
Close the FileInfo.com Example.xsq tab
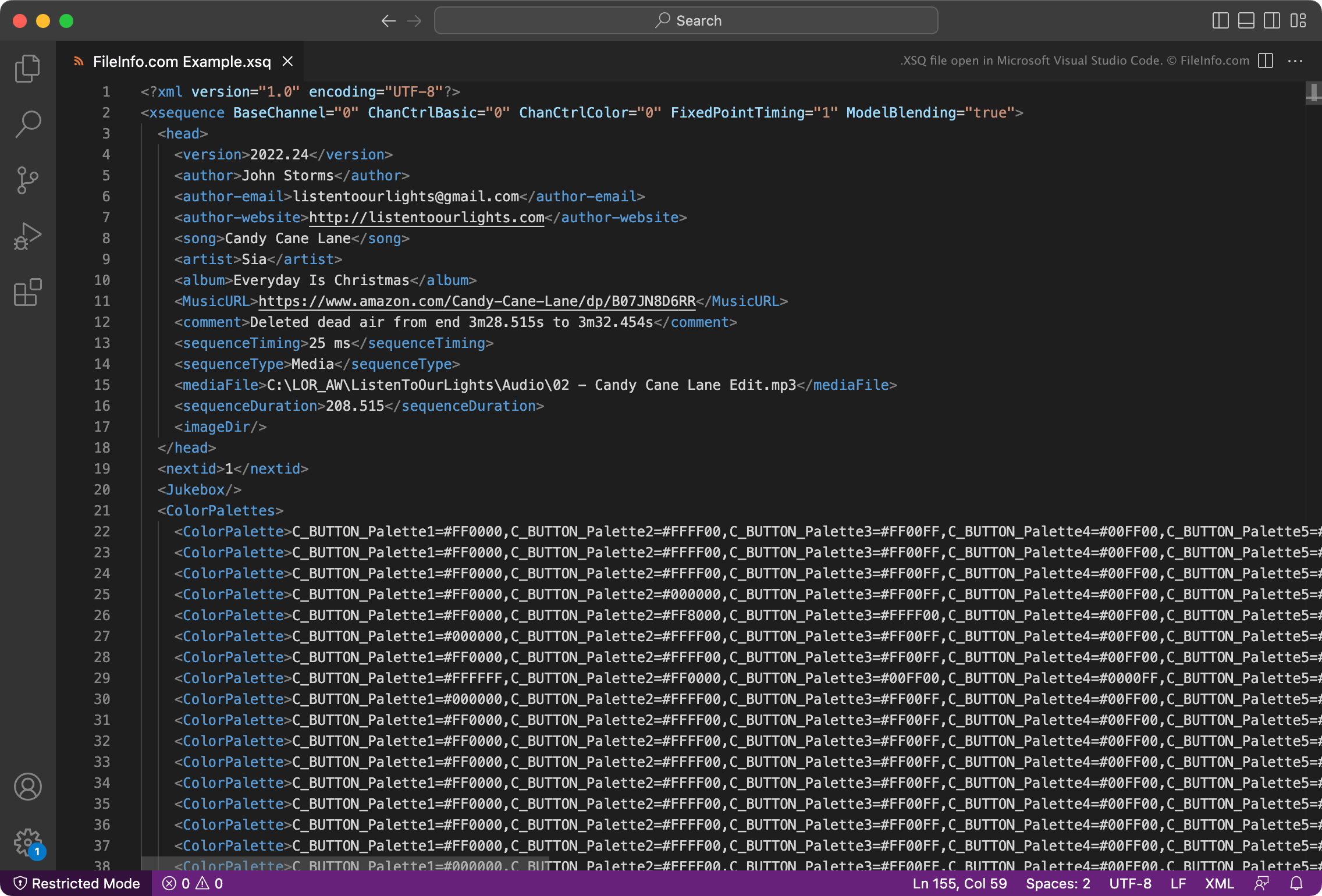(287, 61)
